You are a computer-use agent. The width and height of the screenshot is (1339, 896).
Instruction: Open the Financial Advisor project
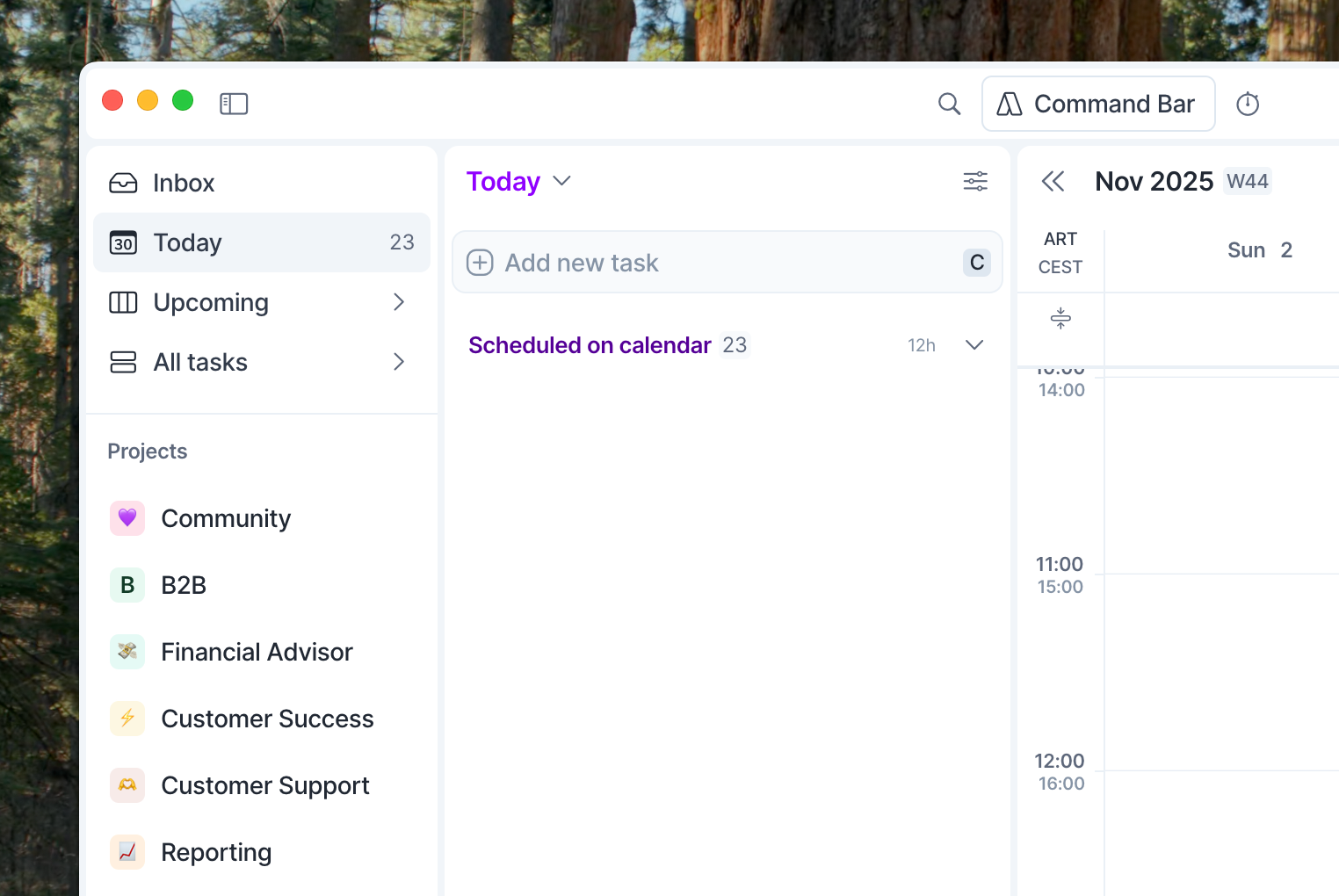coord(257,652)
